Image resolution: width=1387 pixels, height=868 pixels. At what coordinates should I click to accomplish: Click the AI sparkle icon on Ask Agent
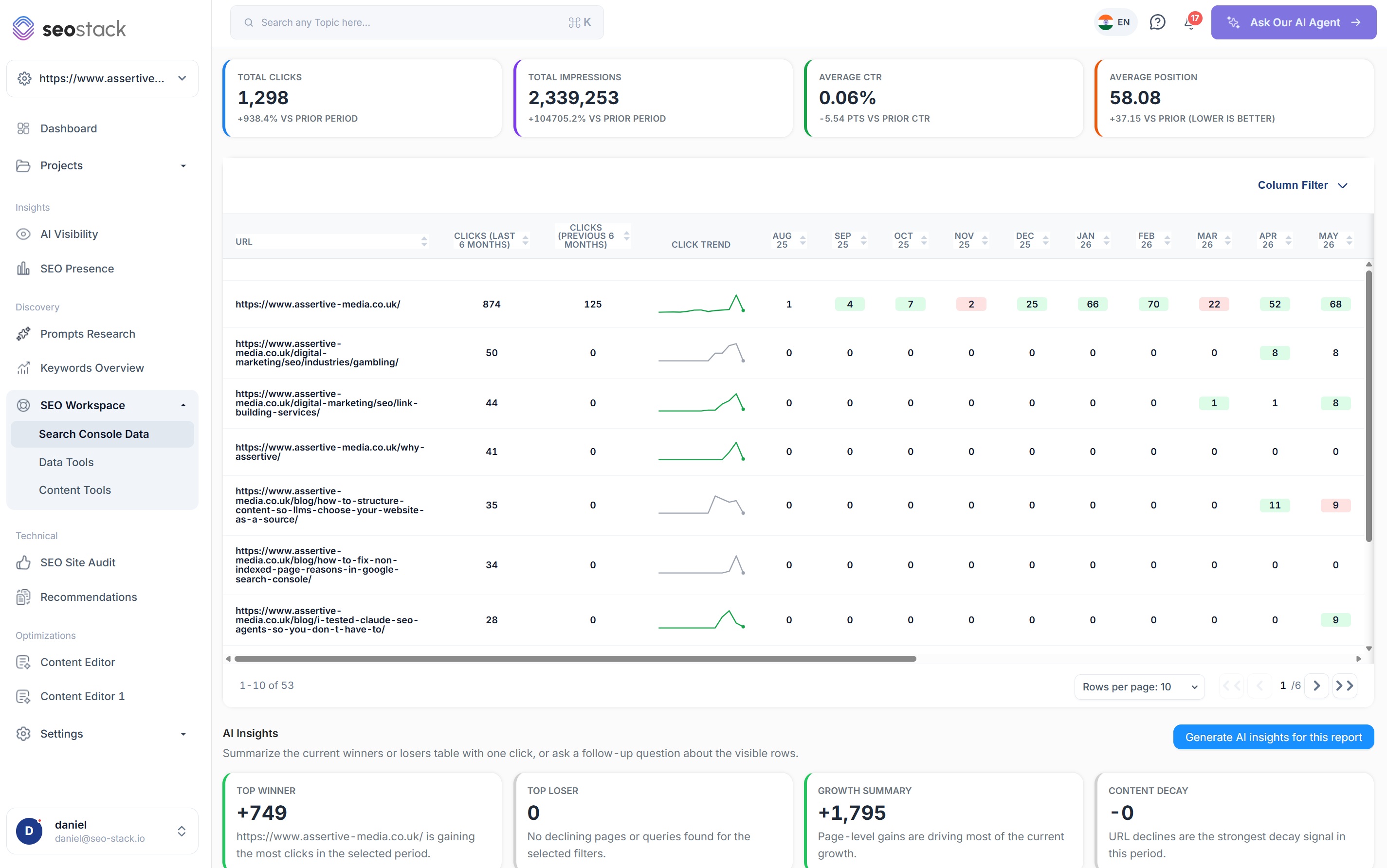[1233, 22]
